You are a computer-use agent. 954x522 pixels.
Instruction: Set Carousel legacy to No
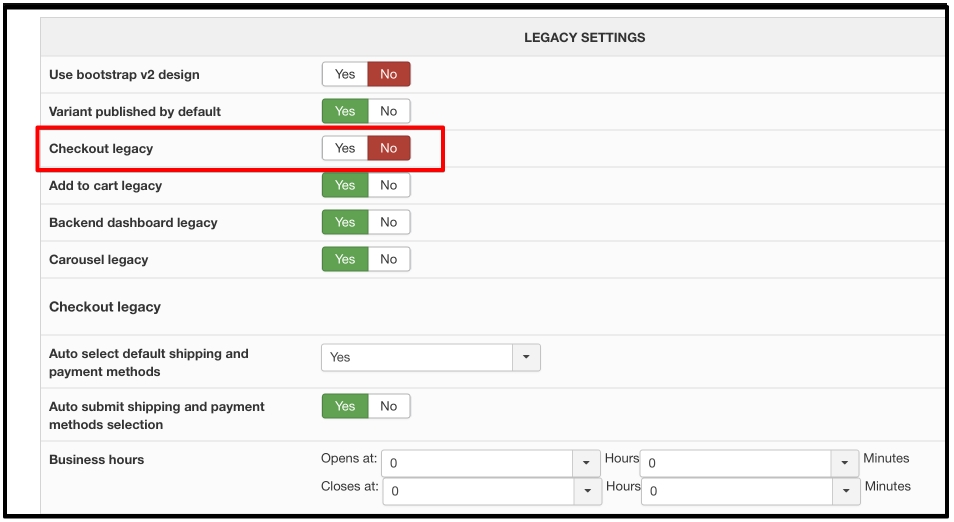click(x=389, y=260)
